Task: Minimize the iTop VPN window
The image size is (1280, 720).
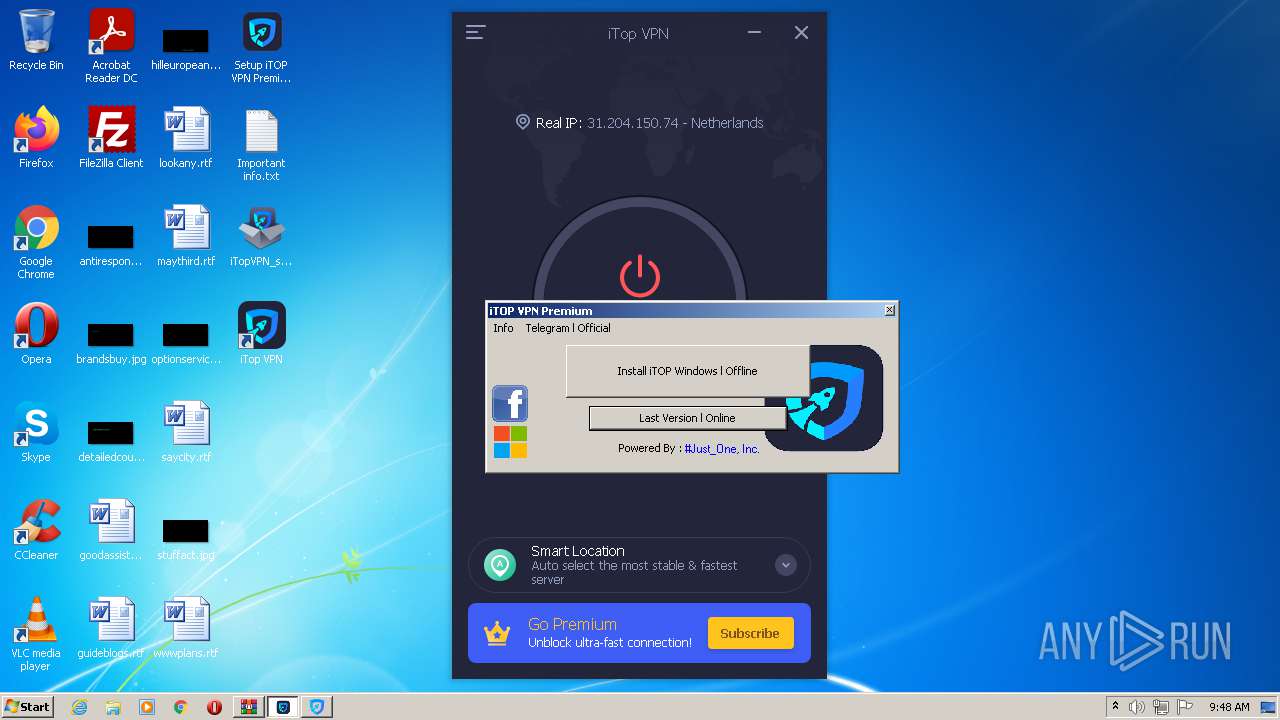Action: click(755, 33)
